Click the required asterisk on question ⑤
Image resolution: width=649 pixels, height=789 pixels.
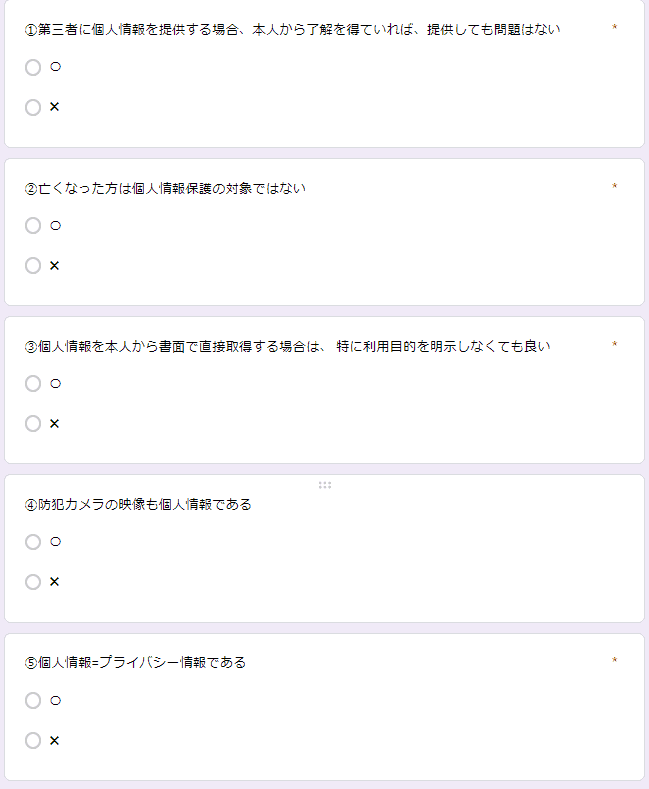(x=614, y=662)
